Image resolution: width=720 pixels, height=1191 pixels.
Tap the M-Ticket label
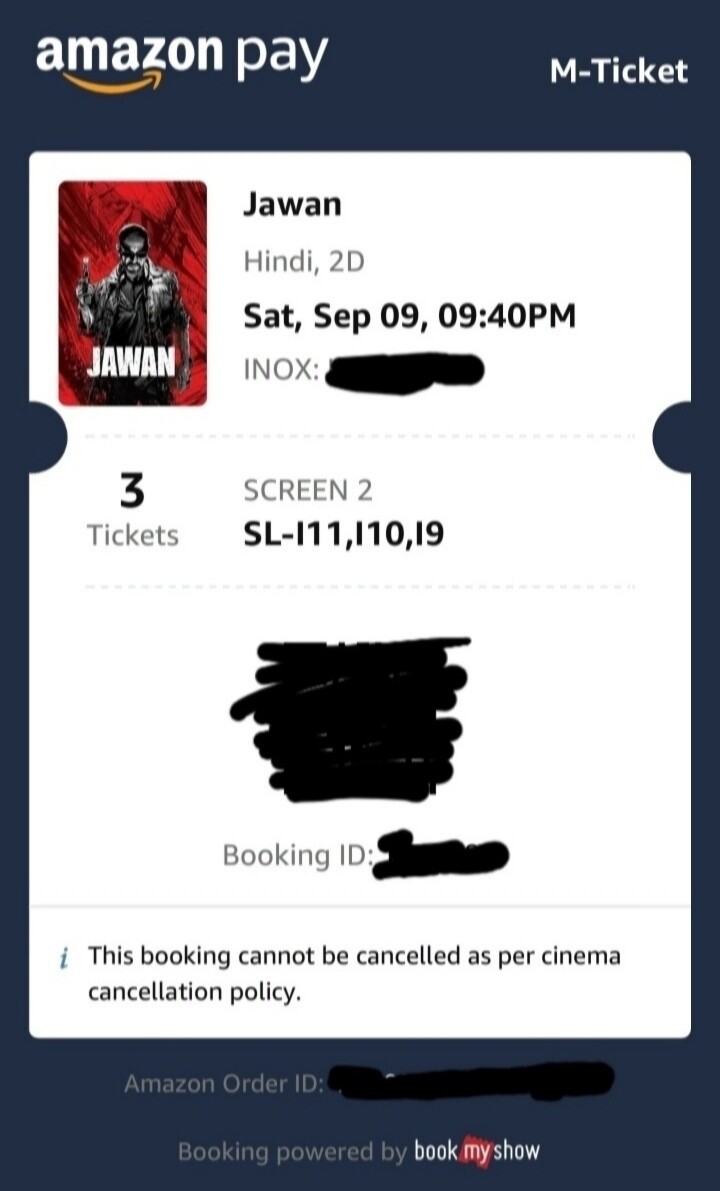(619, 71)
